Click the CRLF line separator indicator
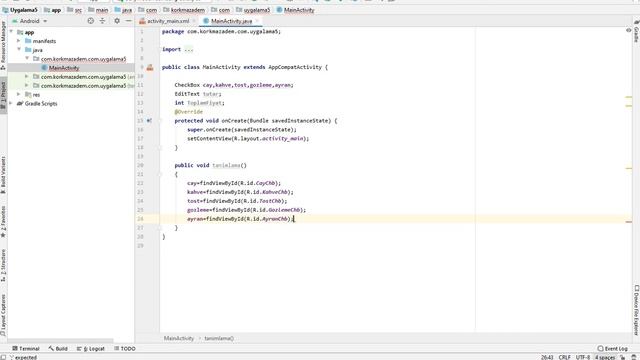This screenshot has height=360, width=640. [564, 357]
